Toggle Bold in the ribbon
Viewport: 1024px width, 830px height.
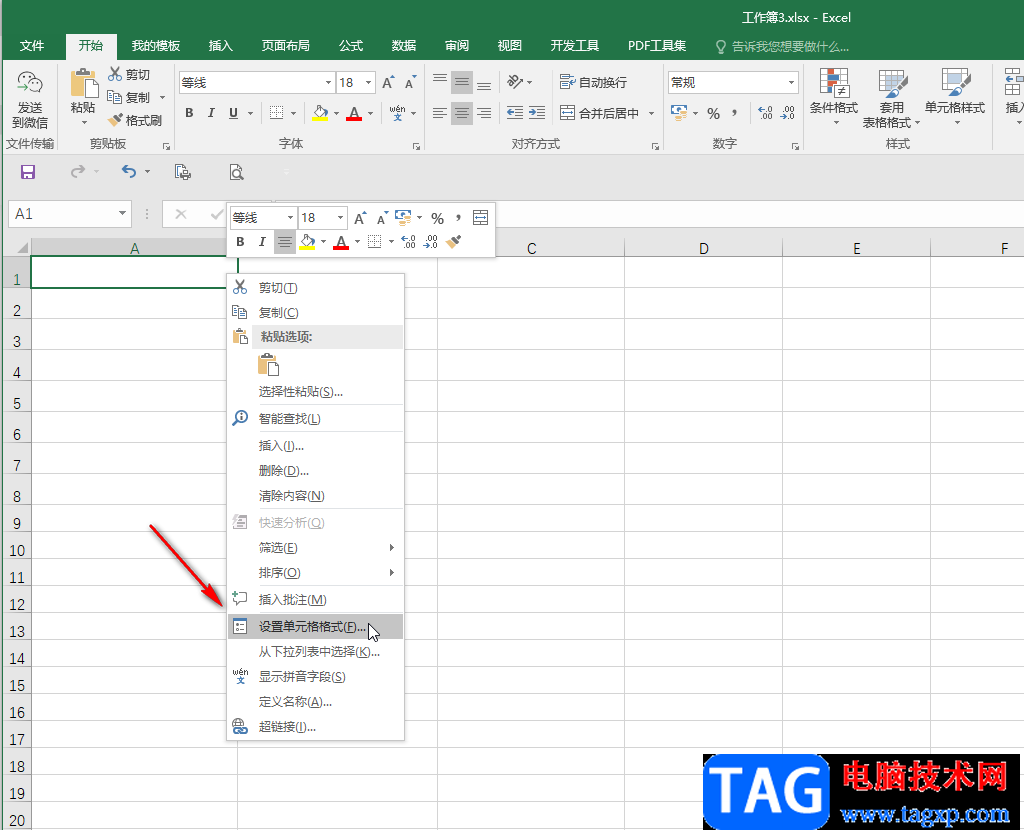coord(189,113)
